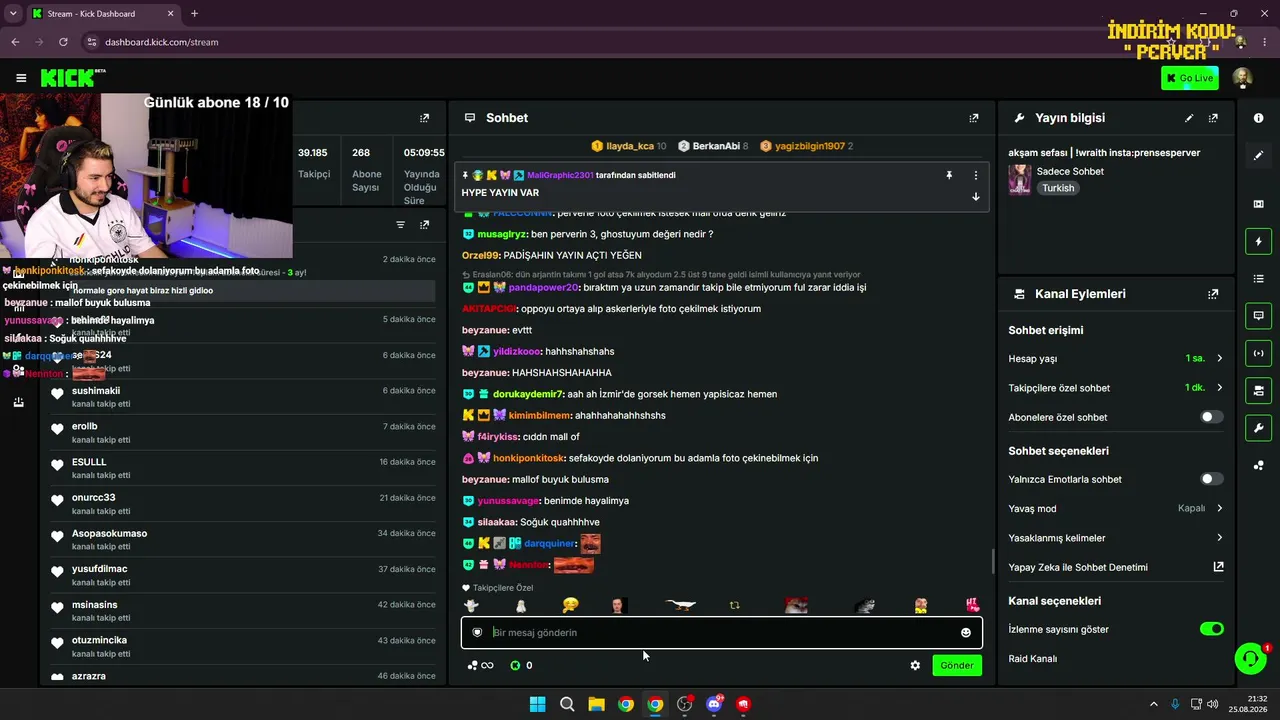Click the three-dots cluster sidebar icon
The image size is (1280, 720).
tap(1258, 465)
